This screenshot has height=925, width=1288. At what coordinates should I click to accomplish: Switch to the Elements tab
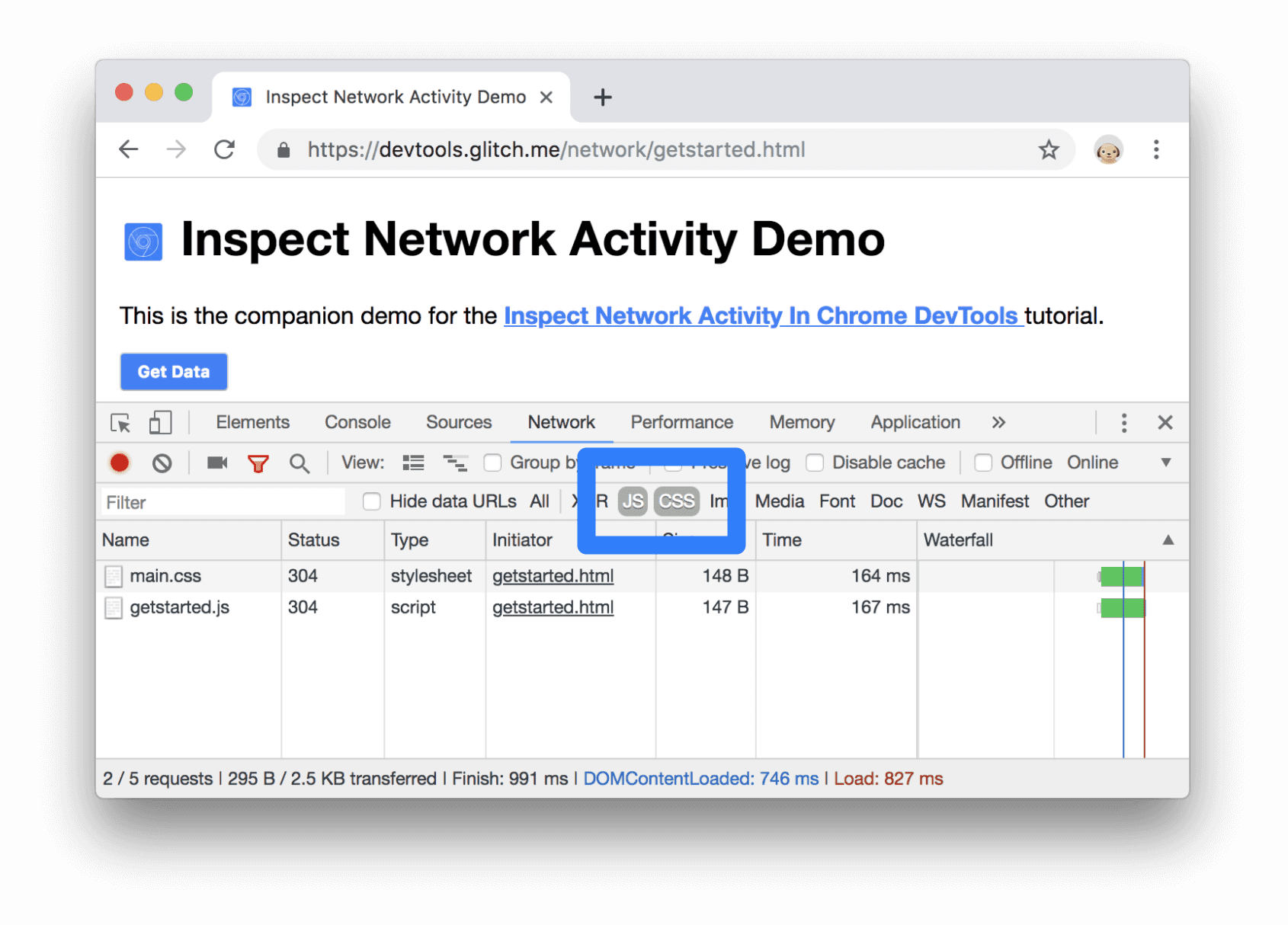[252, 423]
